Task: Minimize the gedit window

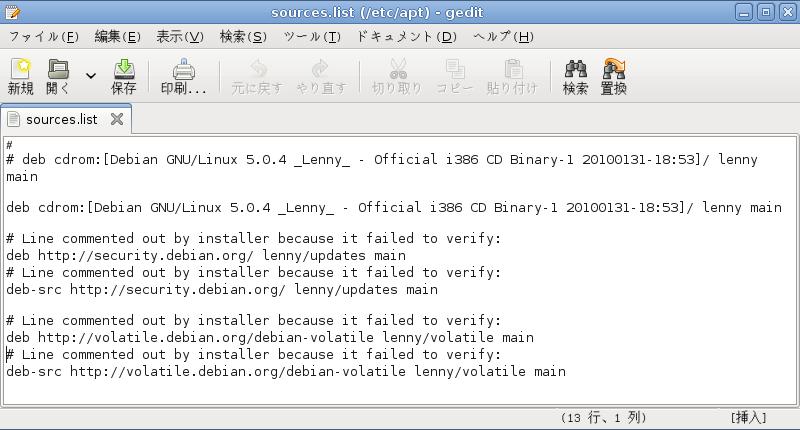Action: click(744, 12)
